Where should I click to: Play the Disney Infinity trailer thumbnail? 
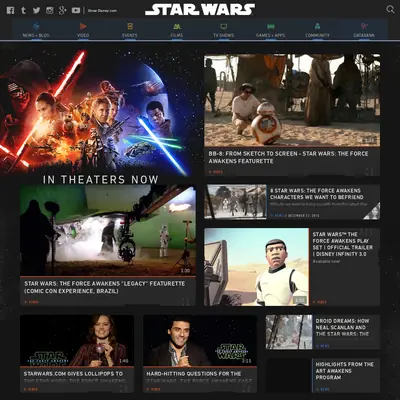tap(256, 267)
